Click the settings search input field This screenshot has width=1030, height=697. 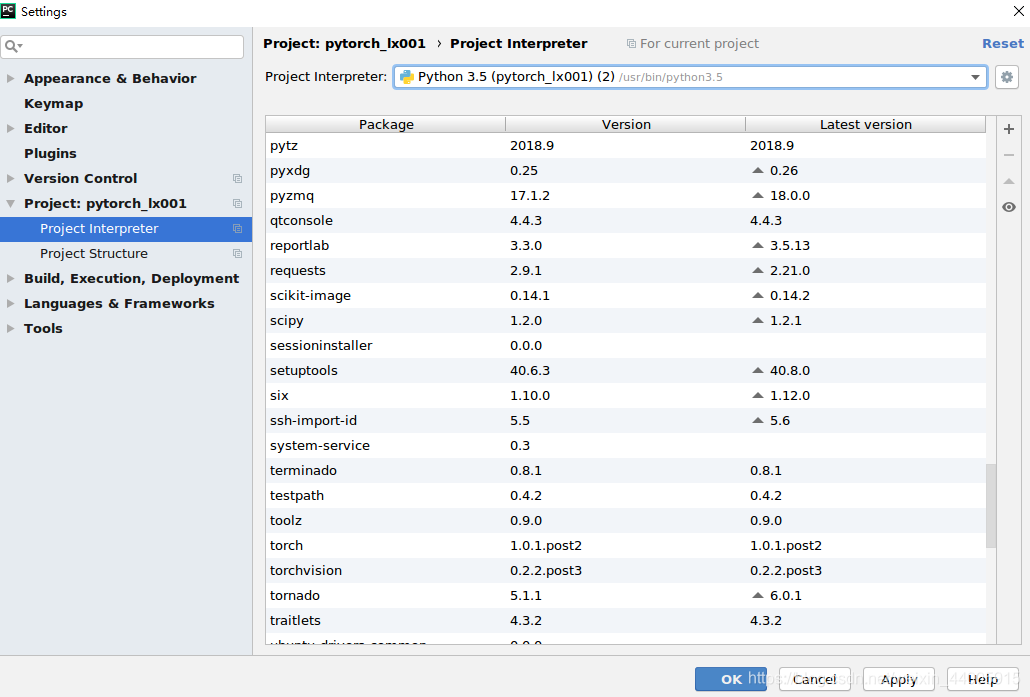[122, 46]
